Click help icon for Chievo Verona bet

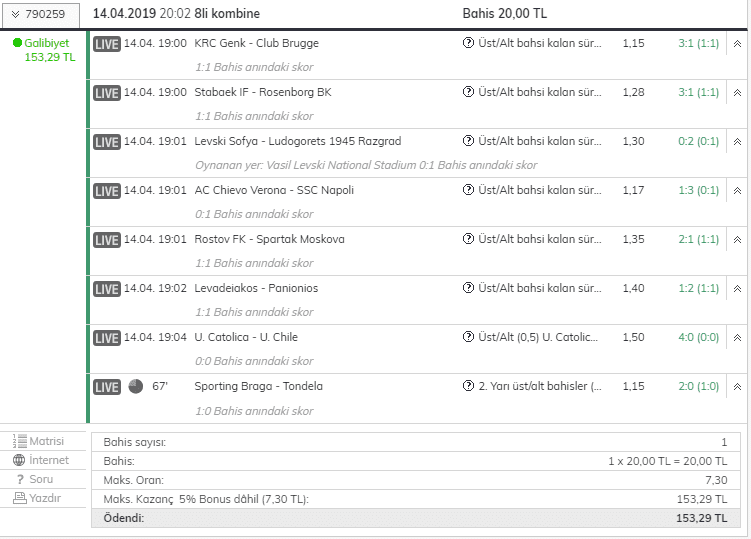pyautogui.click(x=468, y=190)
